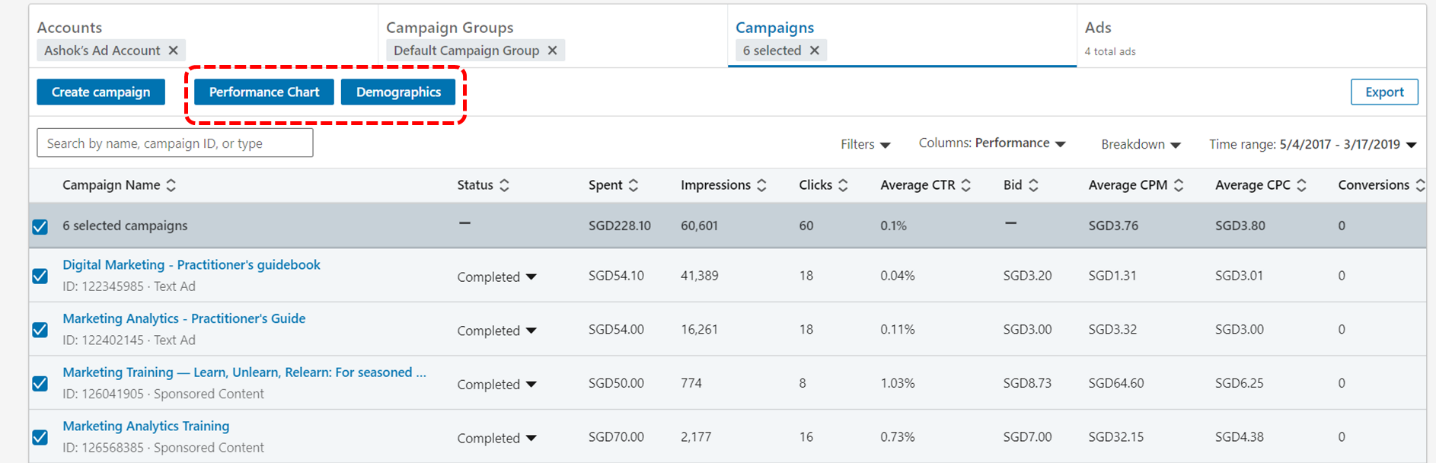Image resolution: width=1436 pixels, height=463 pixels.
Task: Remove the Default Campaign Group filter chip
Action: [x=552, y=50]
